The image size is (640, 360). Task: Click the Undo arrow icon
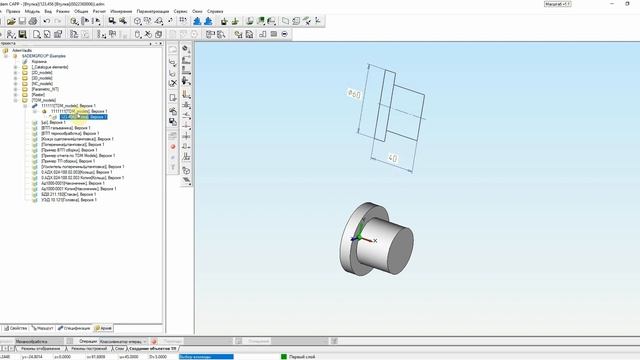pos(47,21)
